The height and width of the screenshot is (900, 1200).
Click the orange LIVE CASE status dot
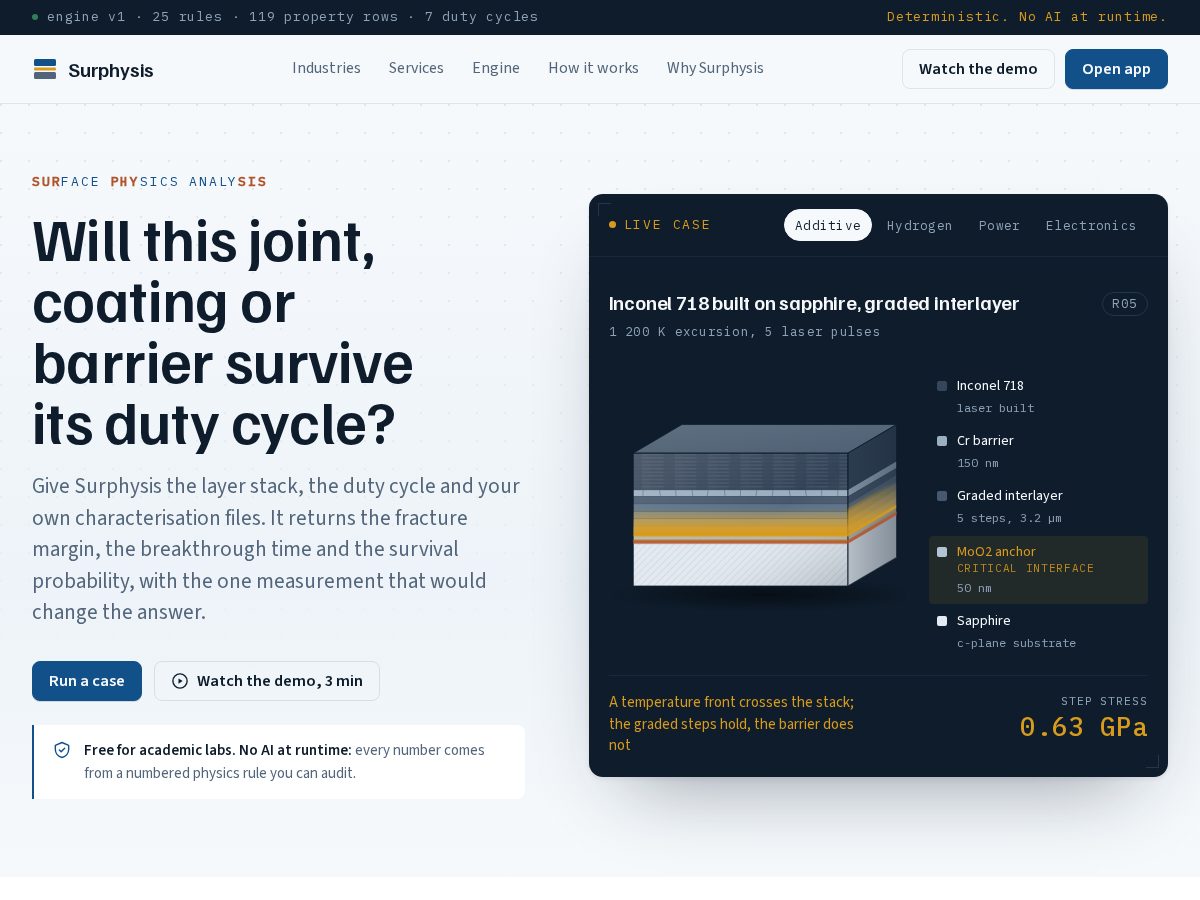pyautogui.click(x=613, y=225)
